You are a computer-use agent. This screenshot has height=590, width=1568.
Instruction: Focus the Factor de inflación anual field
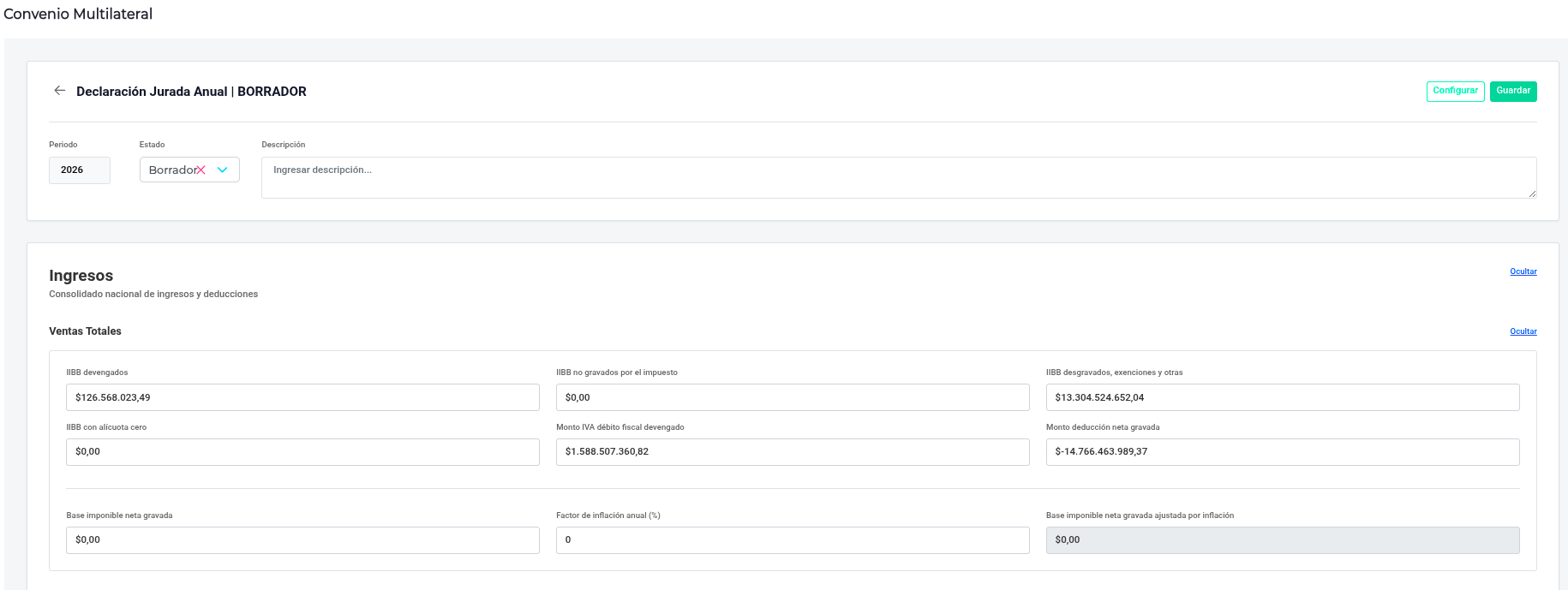pos(793,540)
